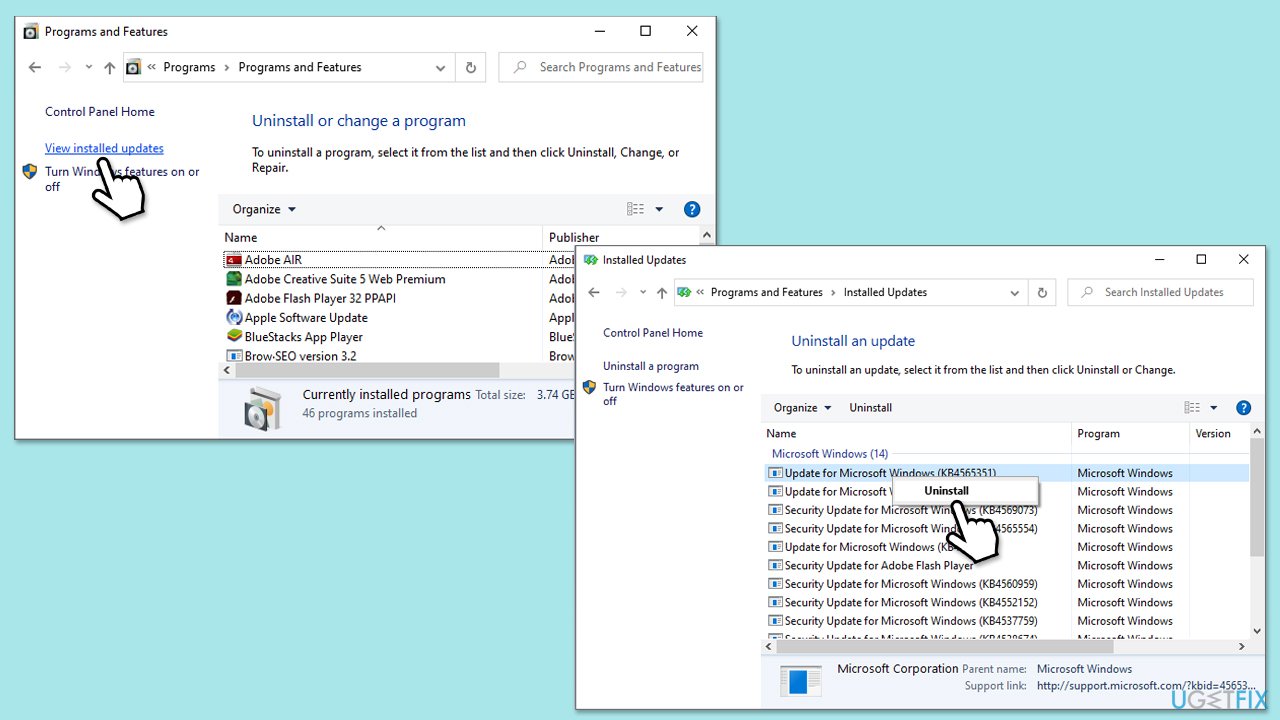Focus the Search Programs and Features field

(601, 67)
